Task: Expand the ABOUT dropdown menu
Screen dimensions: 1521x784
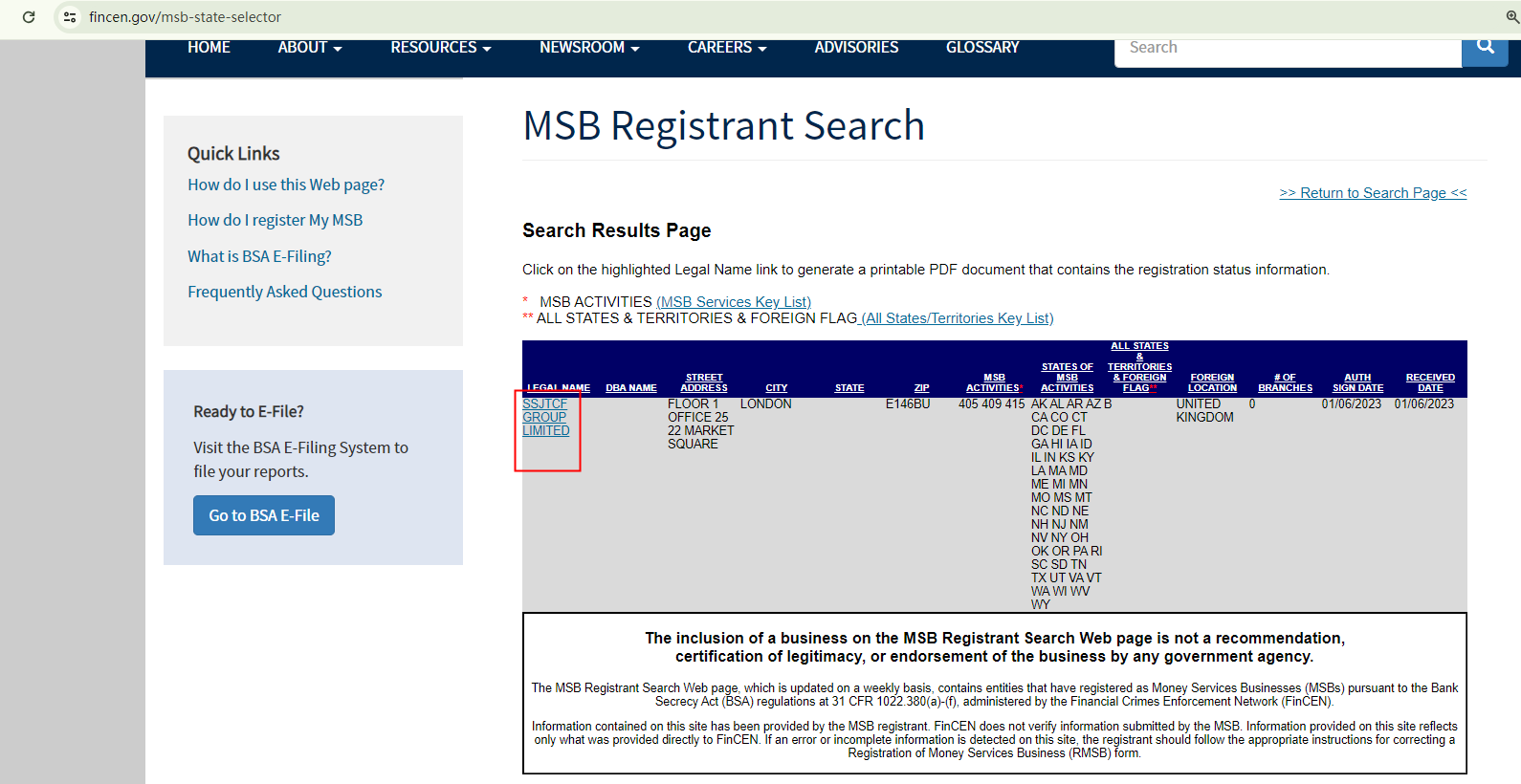Action: tap(310, 48)
